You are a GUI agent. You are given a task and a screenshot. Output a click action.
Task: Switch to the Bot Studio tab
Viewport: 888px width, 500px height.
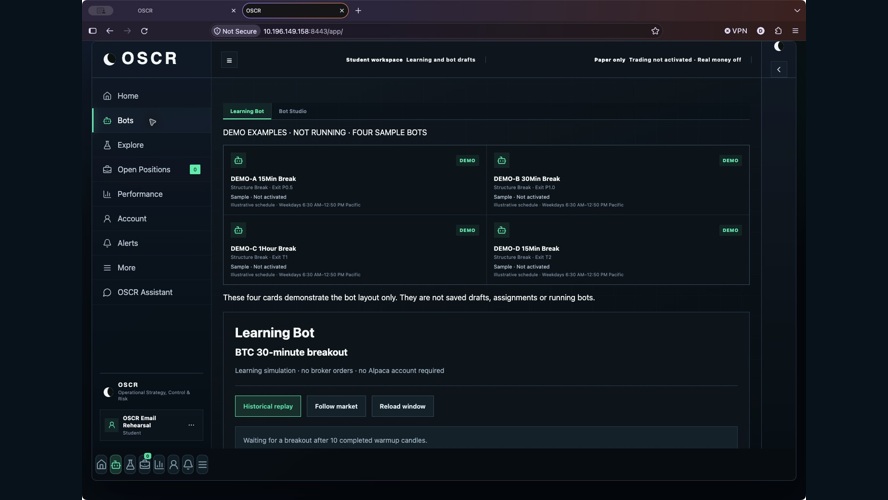[x=293, y=111]
